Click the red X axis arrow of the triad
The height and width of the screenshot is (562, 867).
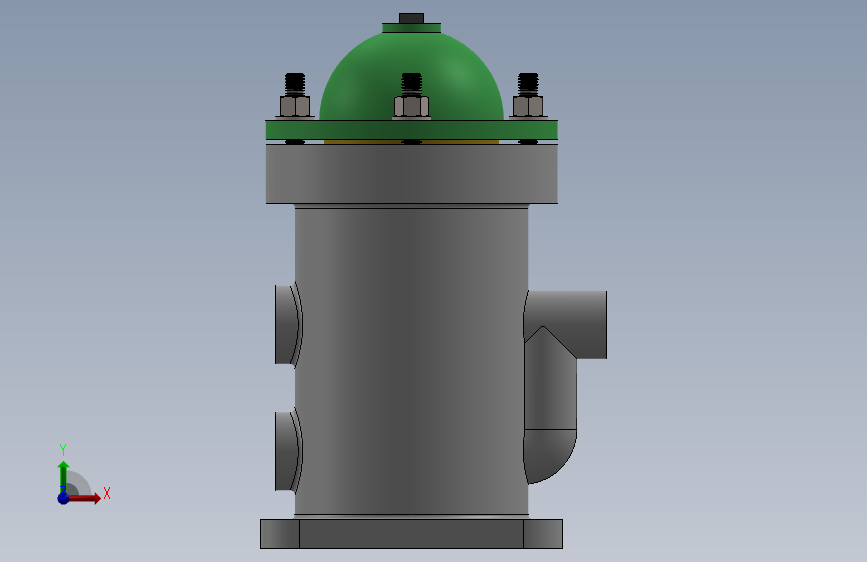84,498
